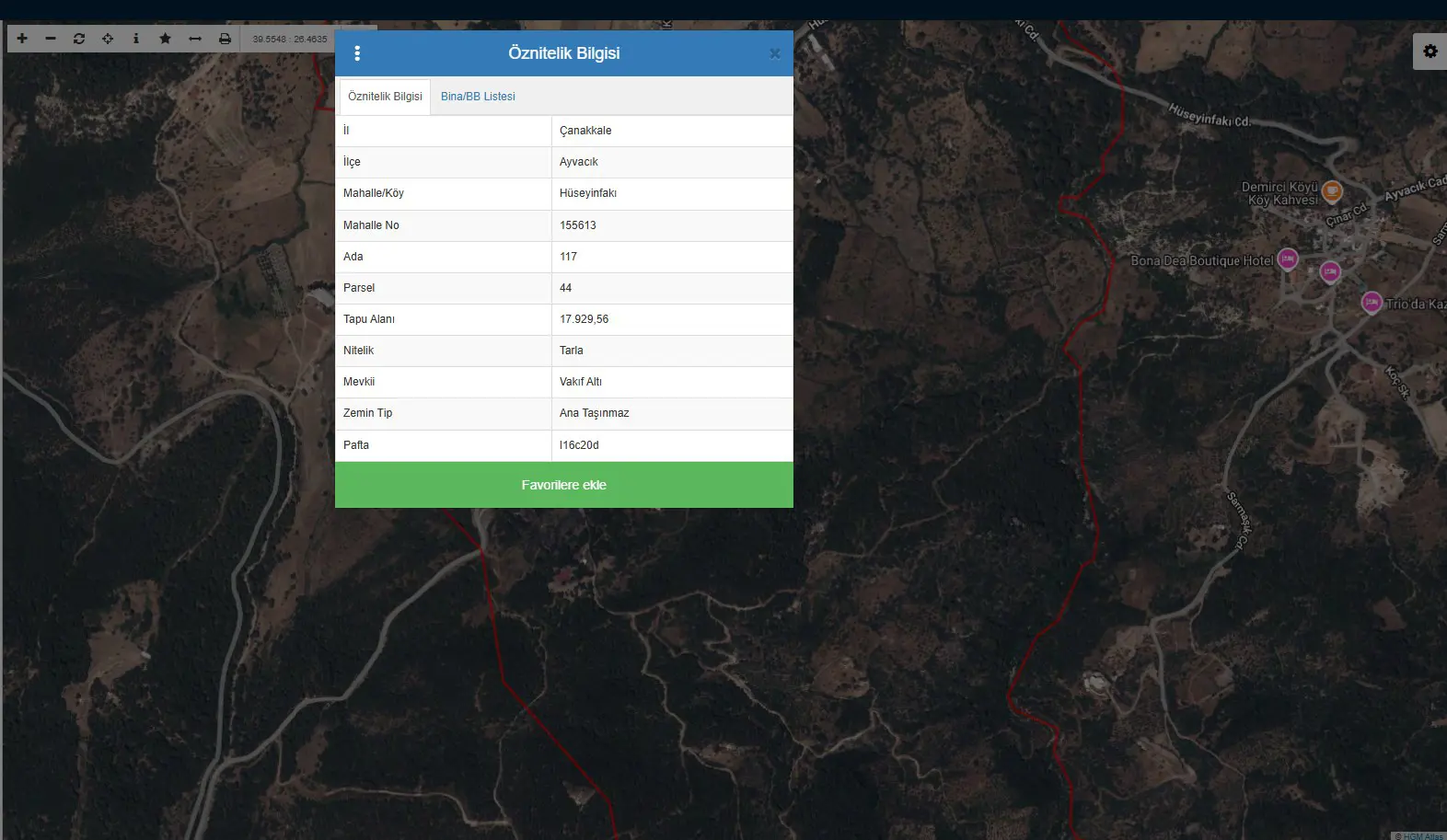Refresh the map with the reload icon
Image resolution: width=1447 pixels, height=840 pixels.
click(79, 39)
